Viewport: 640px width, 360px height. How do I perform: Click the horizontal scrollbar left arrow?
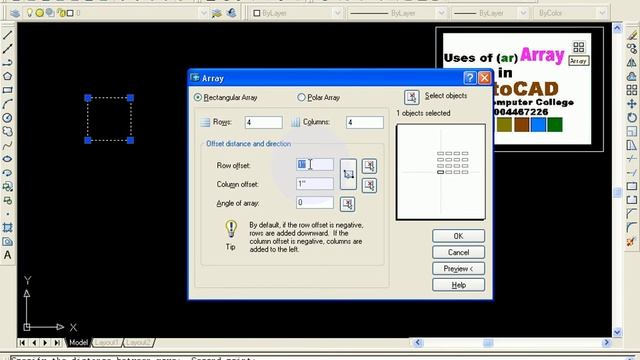coord(417,342)
